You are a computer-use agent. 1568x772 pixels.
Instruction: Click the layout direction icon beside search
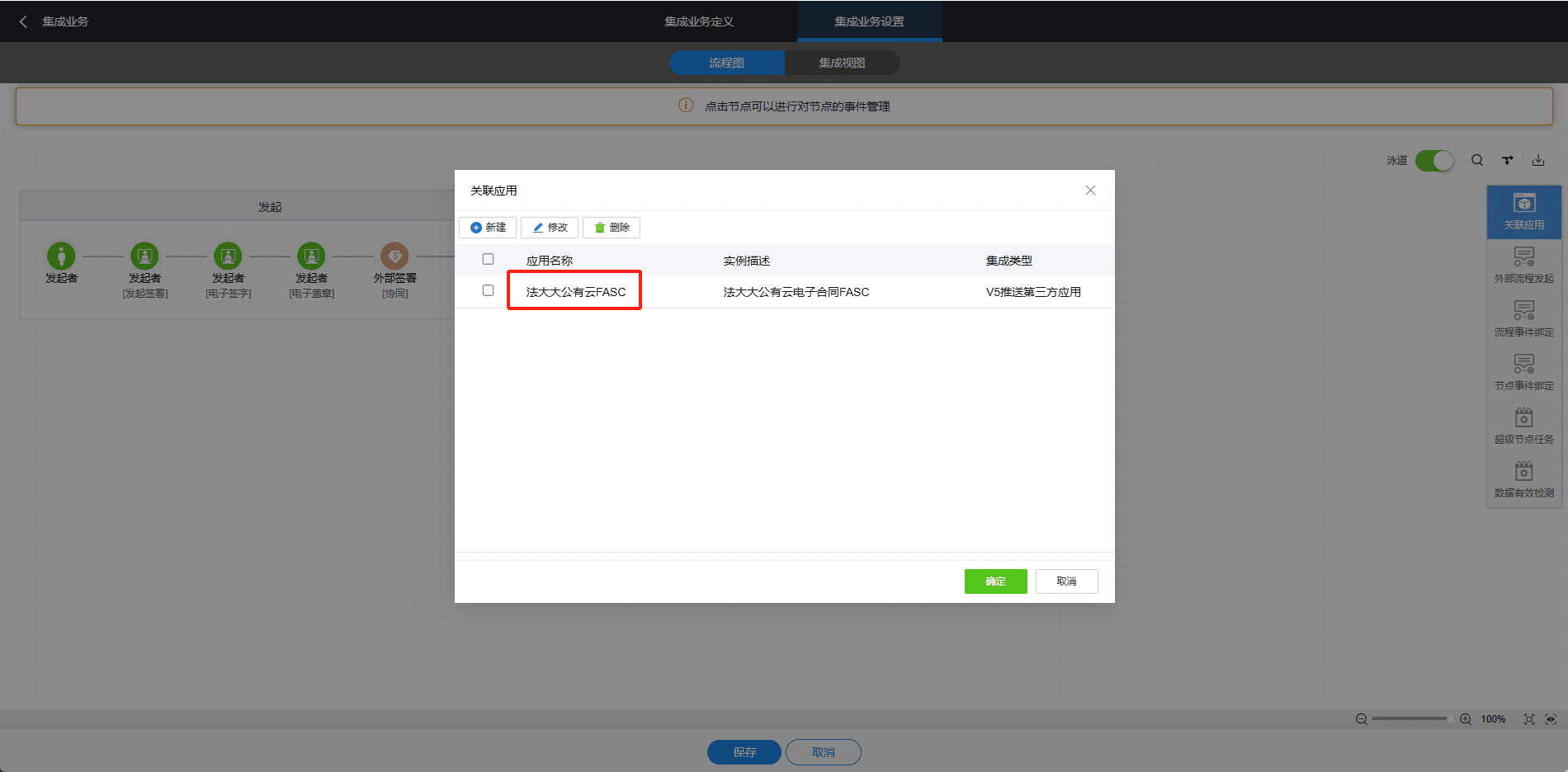[1508, 161]
